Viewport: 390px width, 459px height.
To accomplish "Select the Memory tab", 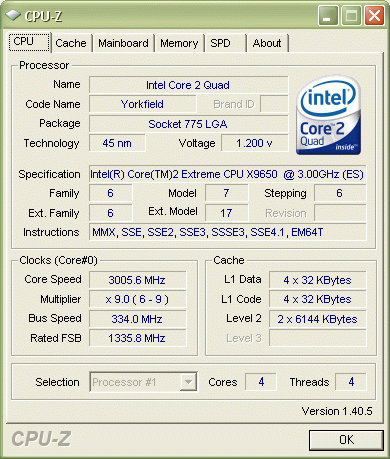I will (179, 43).
